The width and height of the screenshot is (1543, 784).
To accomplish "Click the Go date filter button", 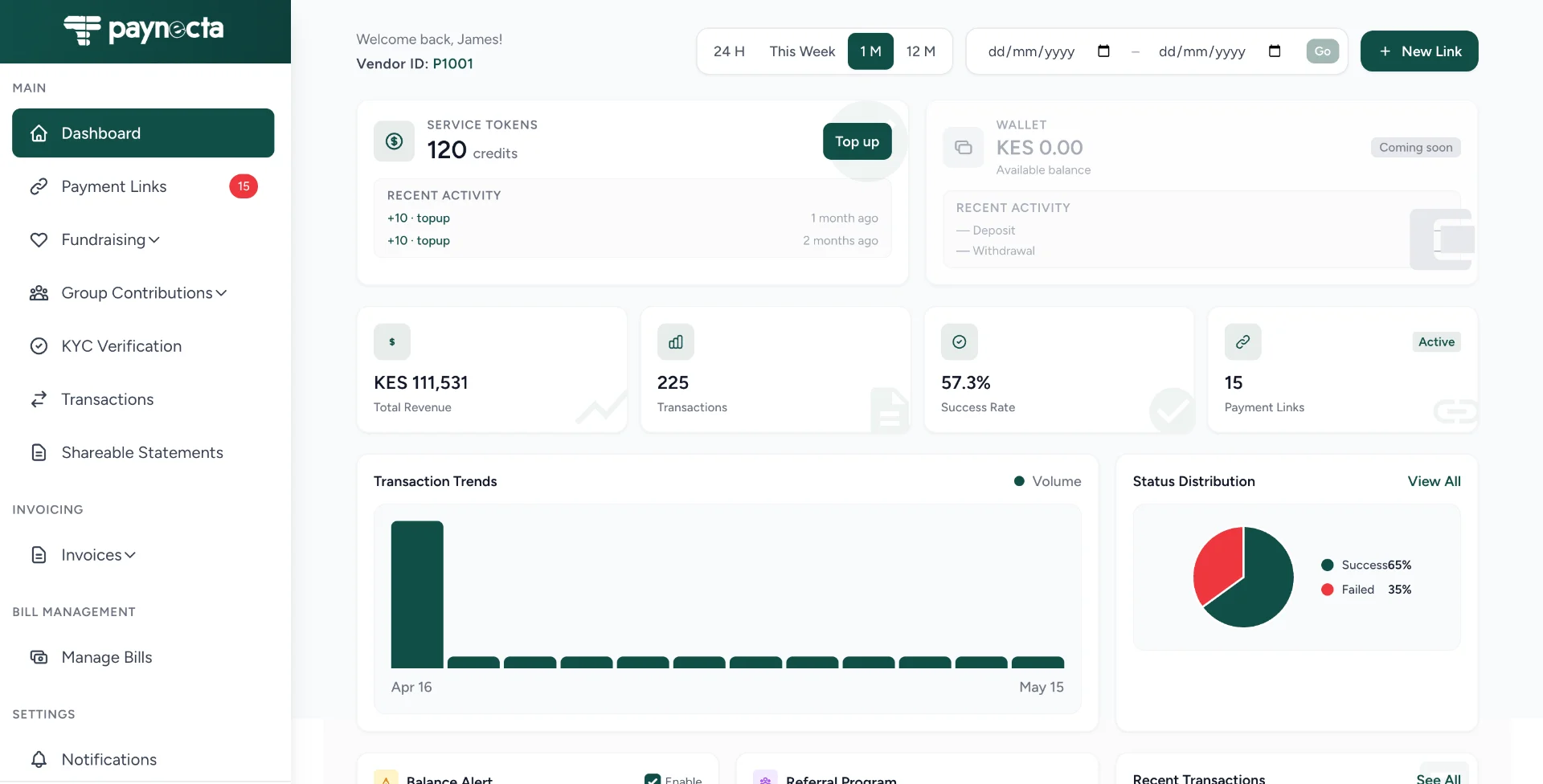I will click(x=1322, y=51).
